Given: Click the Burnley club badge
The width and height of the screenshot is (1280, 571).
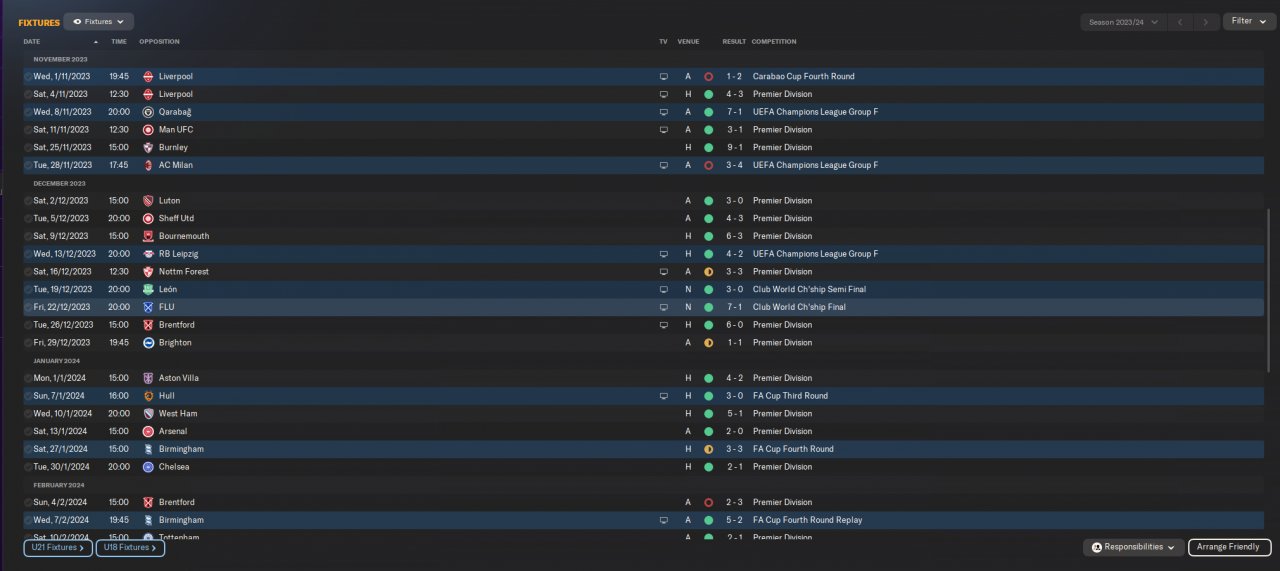Looking at the screenshot, I should (148, 147).
